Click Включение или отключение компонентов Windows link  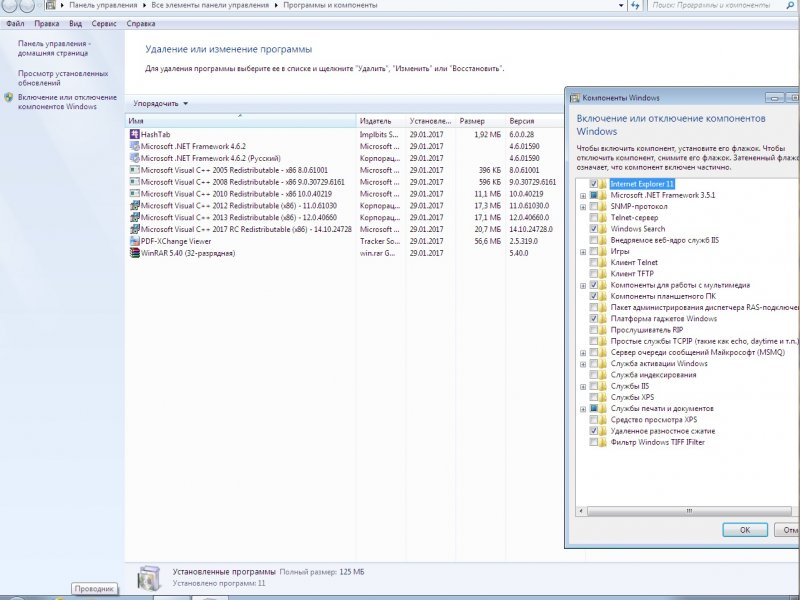pyautogui.click(x=67, y=102)
